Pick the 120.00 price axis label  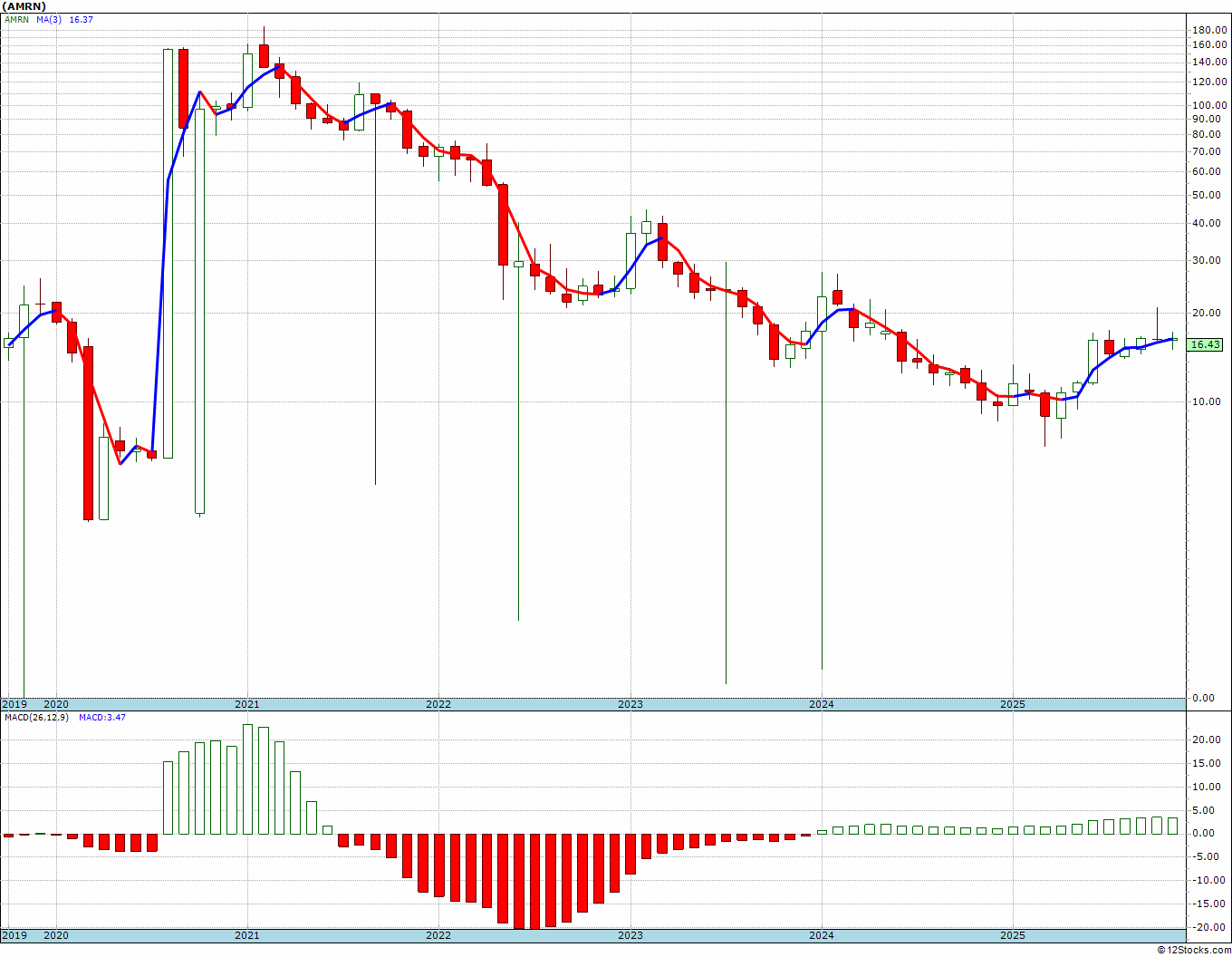[x=1209, y=82]
